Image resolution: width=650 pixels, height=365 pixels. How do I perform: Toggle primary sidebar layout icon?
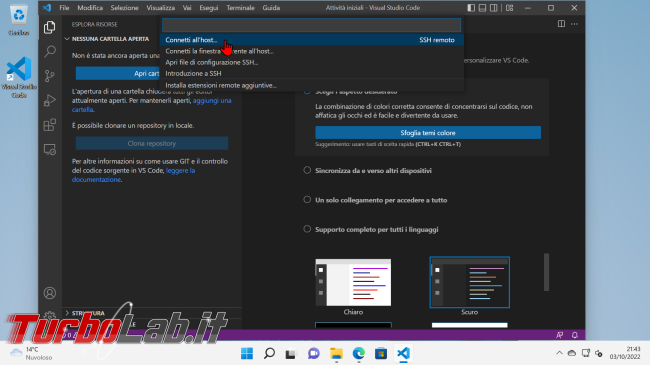pos(471,8)
